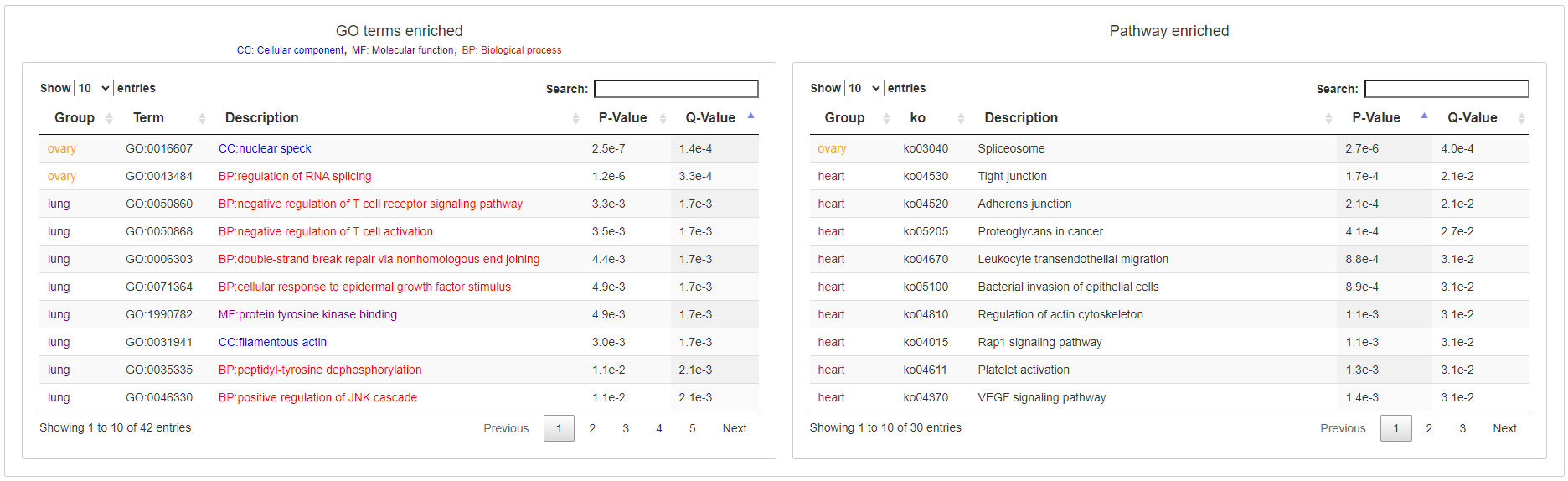Open GO terms show entries dropdown
Viewport: 1568px width, 481px height.
94,88
